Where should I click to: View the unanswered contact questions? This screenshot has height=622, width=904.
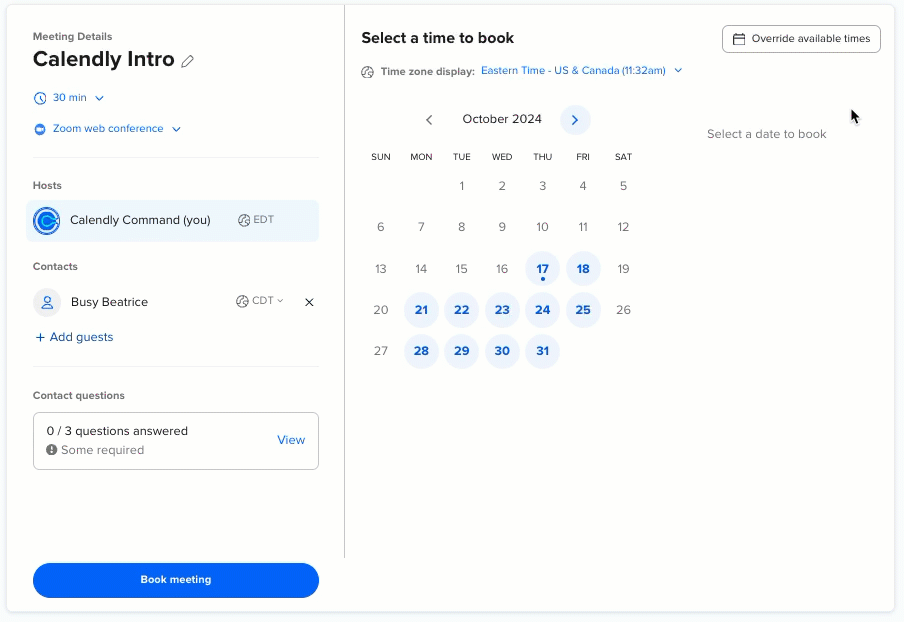click(291, 440)
